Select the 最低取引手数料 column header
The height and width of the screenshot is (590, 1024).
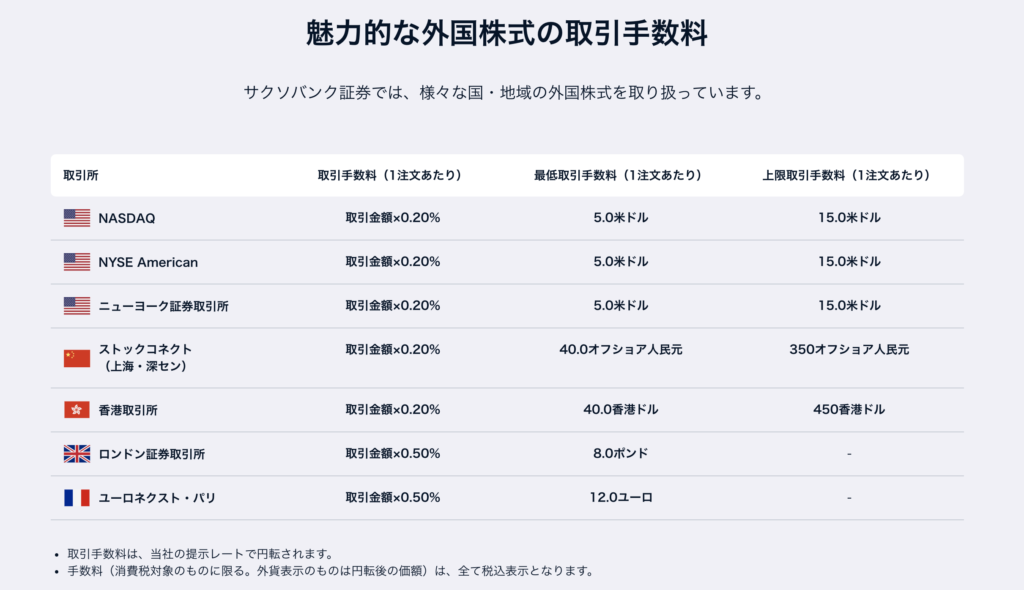pos(618,175)
